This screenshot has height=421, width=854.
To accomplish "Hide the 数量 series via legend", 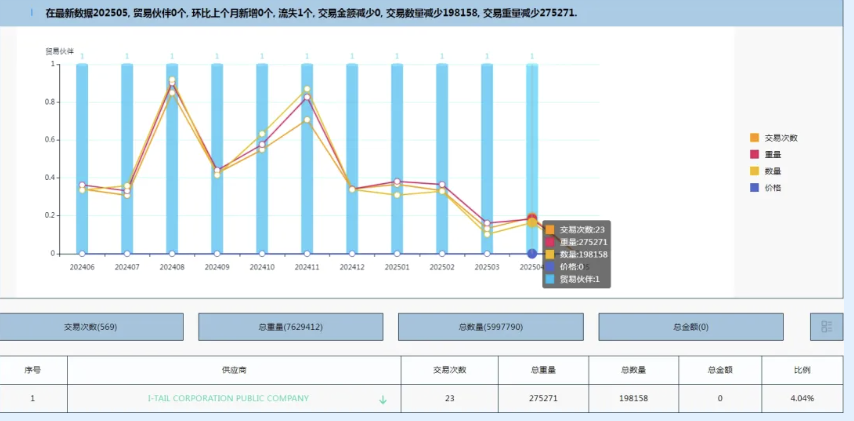I will coord(772,171).
